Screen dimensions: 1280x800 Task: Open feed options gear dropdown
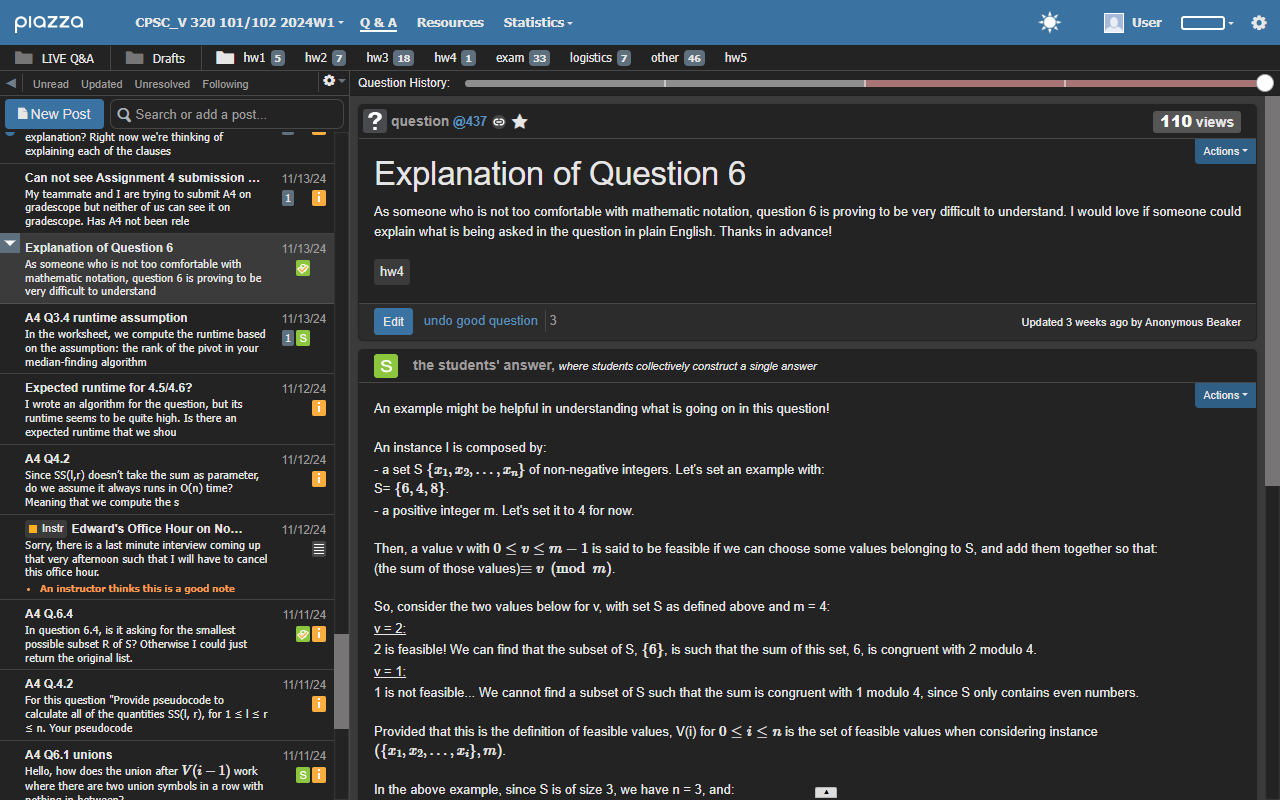333,81
